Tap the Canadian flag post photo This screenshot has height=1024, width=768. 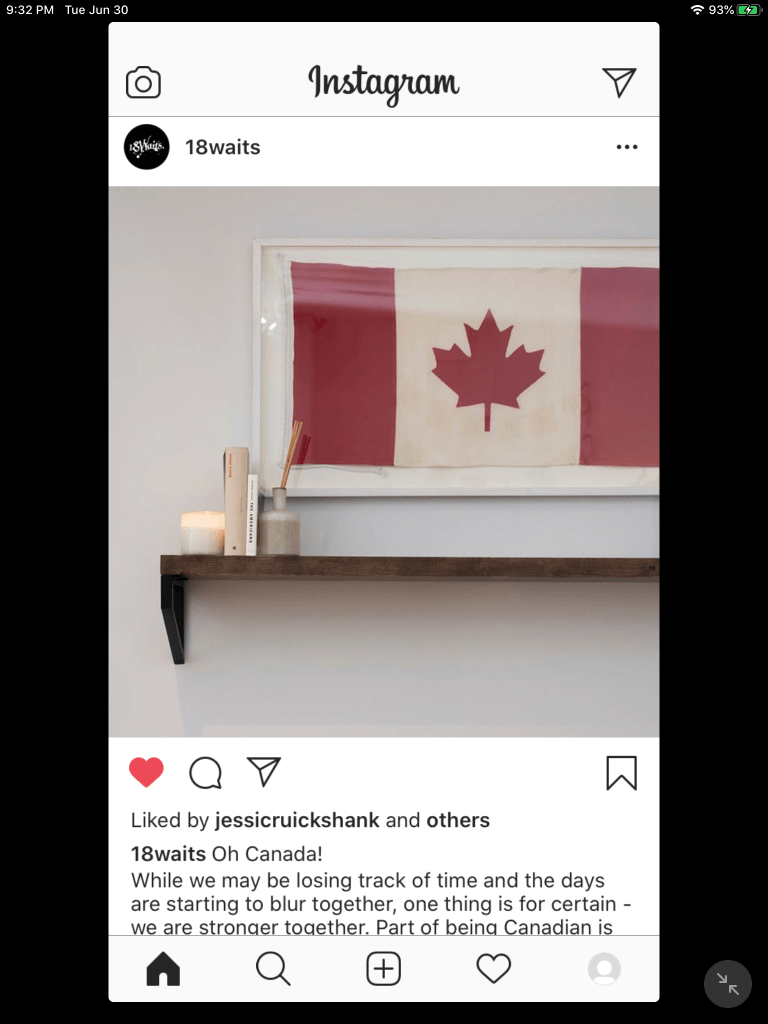pyautogui.click(x=383, y=462)
